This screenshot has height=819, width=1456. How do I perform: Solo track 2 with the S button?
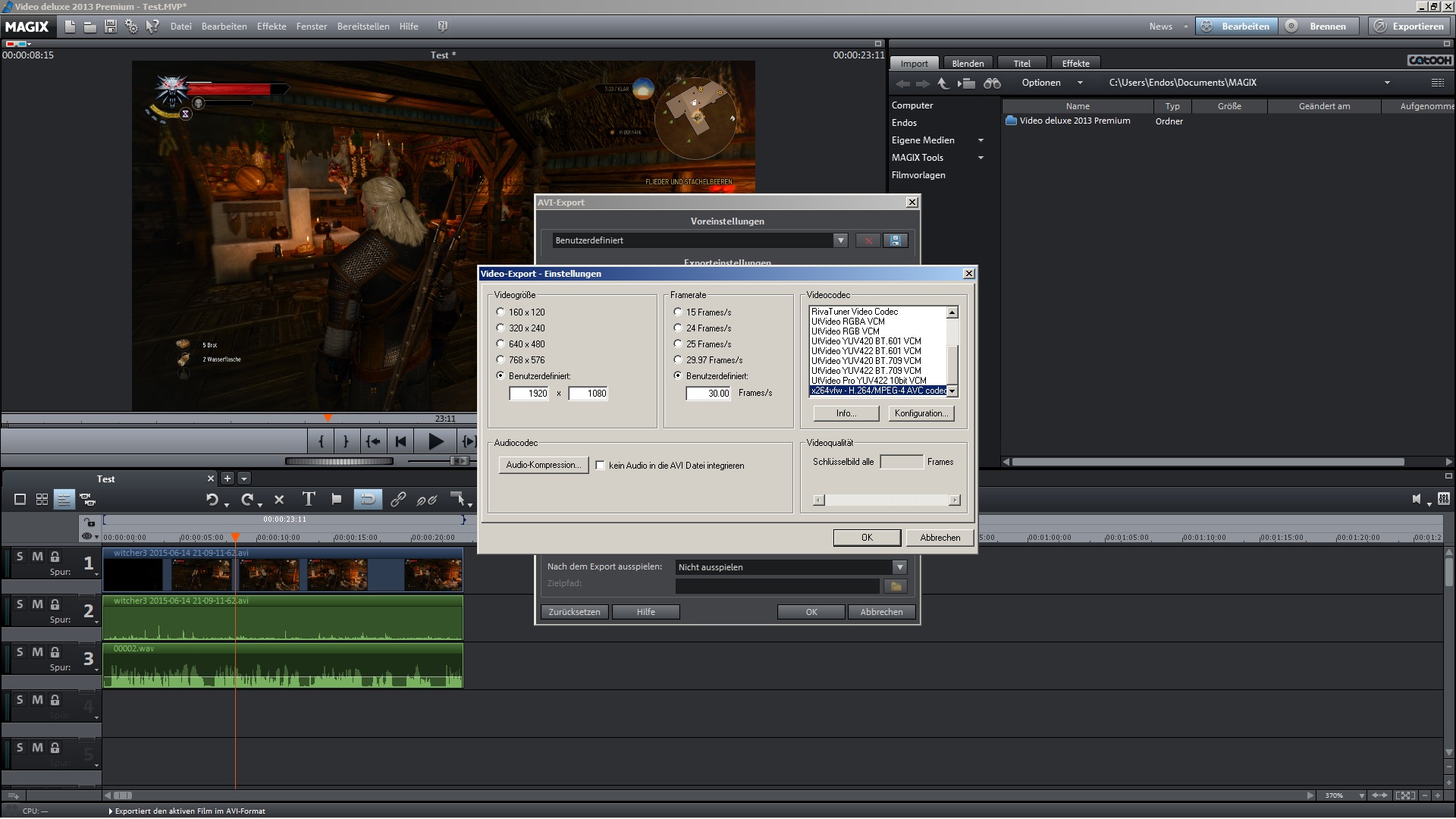click(20, 604)
